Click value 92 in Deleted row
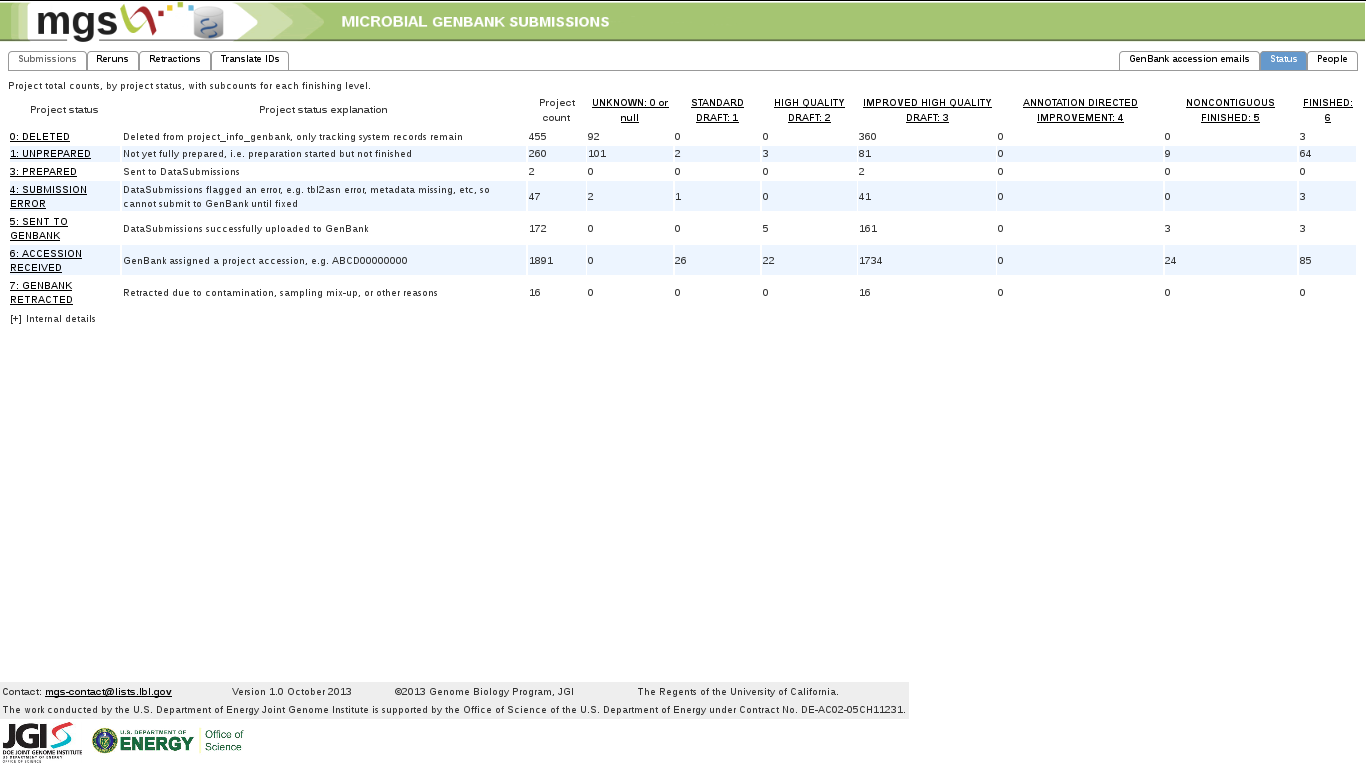This screenshot has height=768, width=1366. [594, 137]
